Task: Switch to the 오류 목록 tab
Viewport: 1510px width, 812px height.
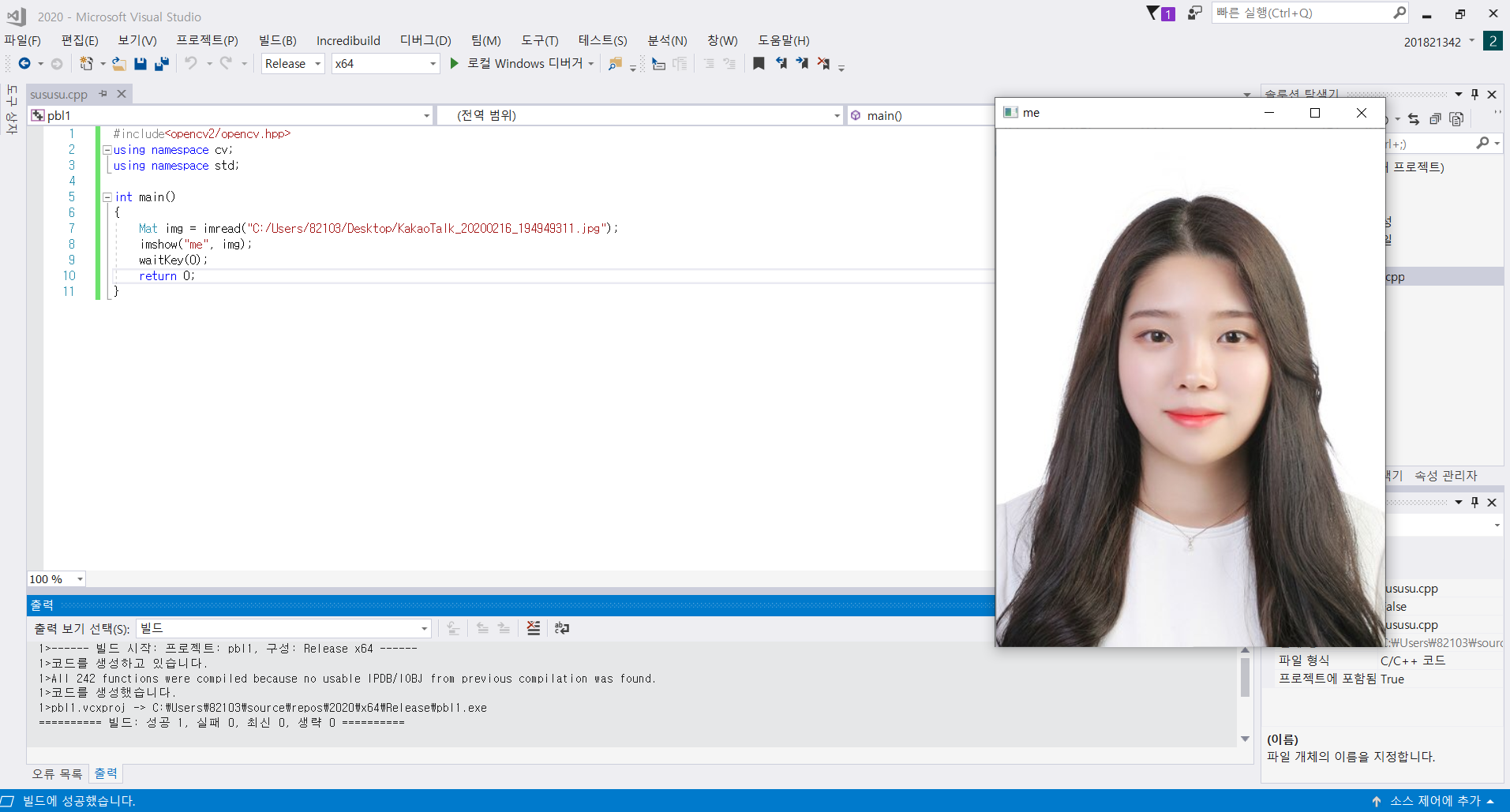Action: tap(56, 773)
